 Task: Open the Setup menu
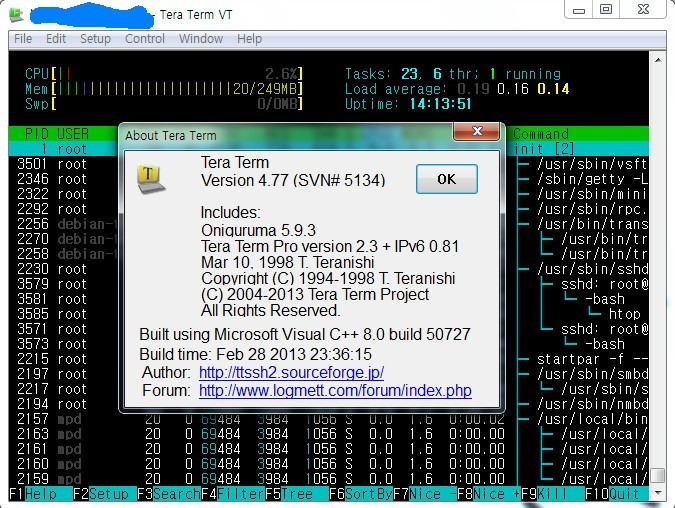click(95, 39)
